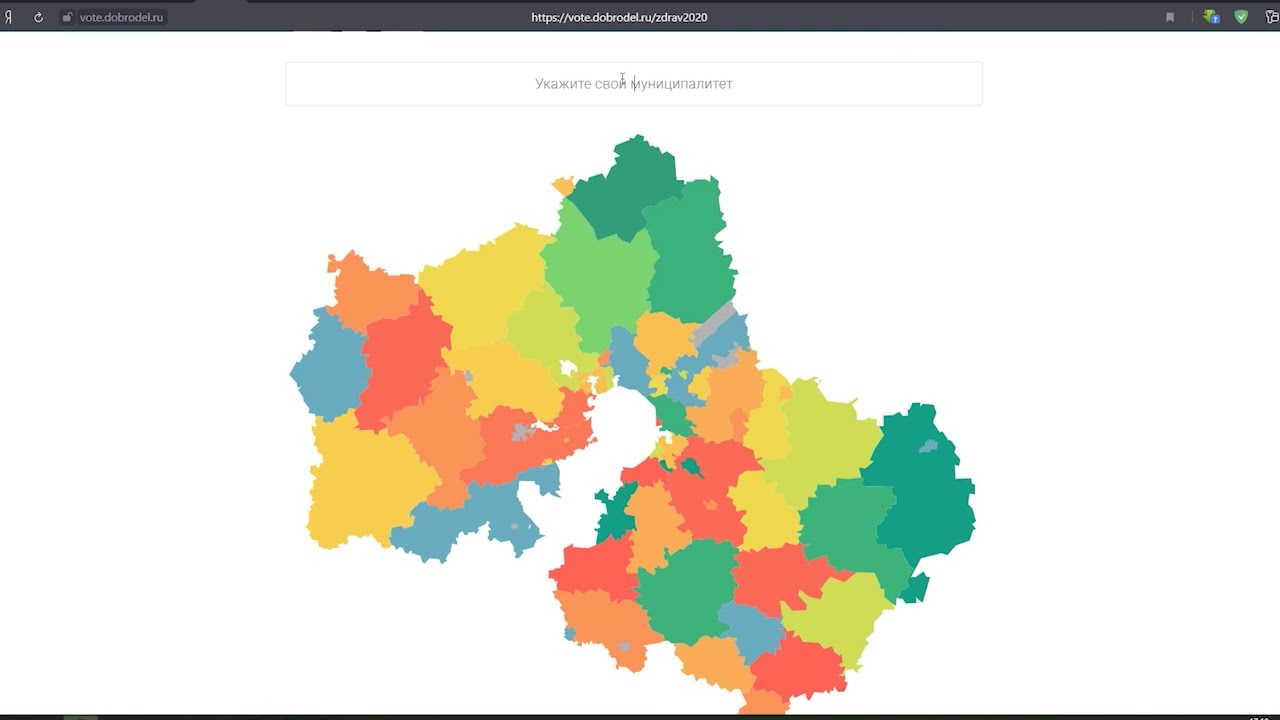The width and height of the screenshot is (1280, 720).
Task: Select the red region at the southern bottom
Action: [x=800, y=665]
